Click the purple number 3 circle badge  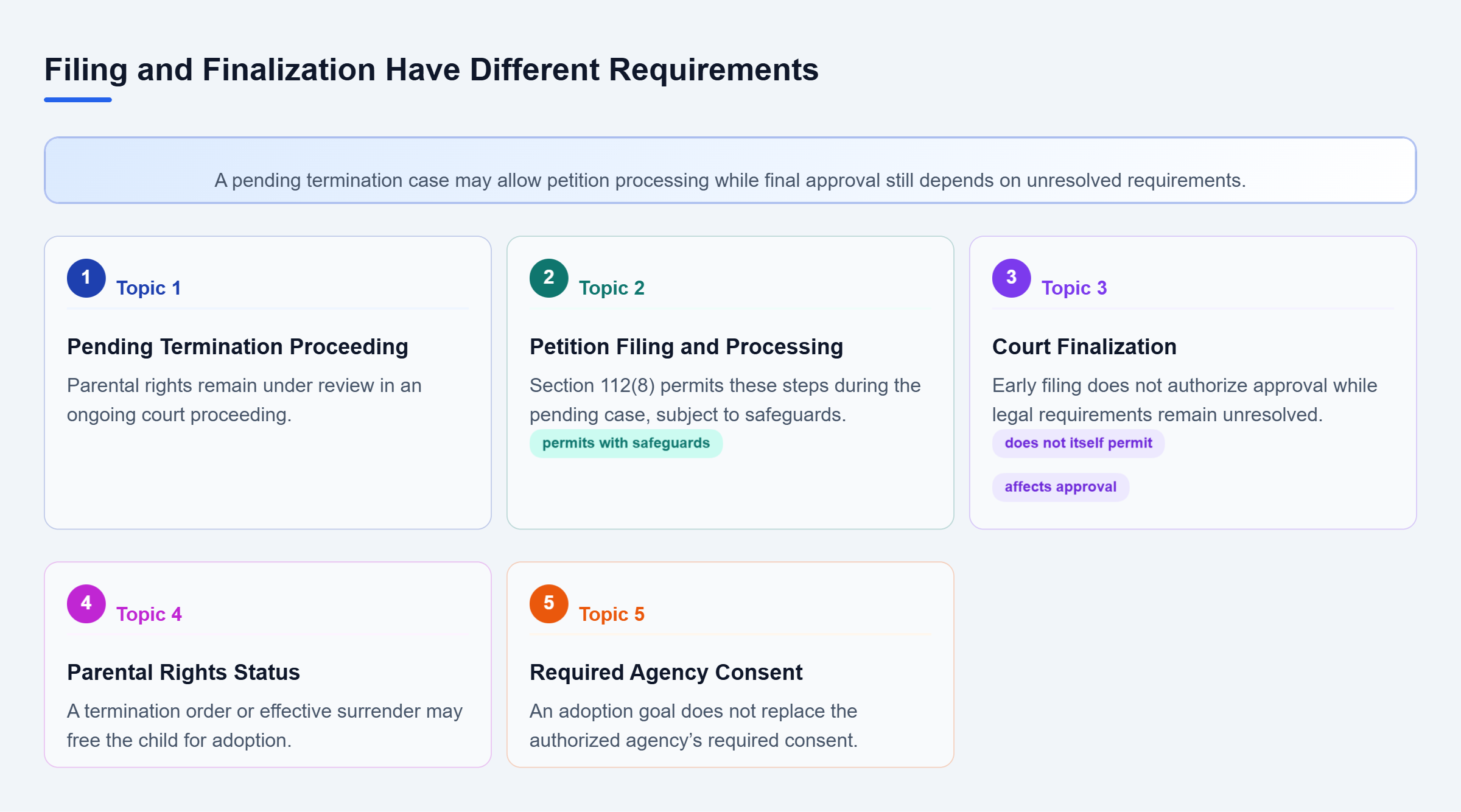click(x=1012, y=278)
